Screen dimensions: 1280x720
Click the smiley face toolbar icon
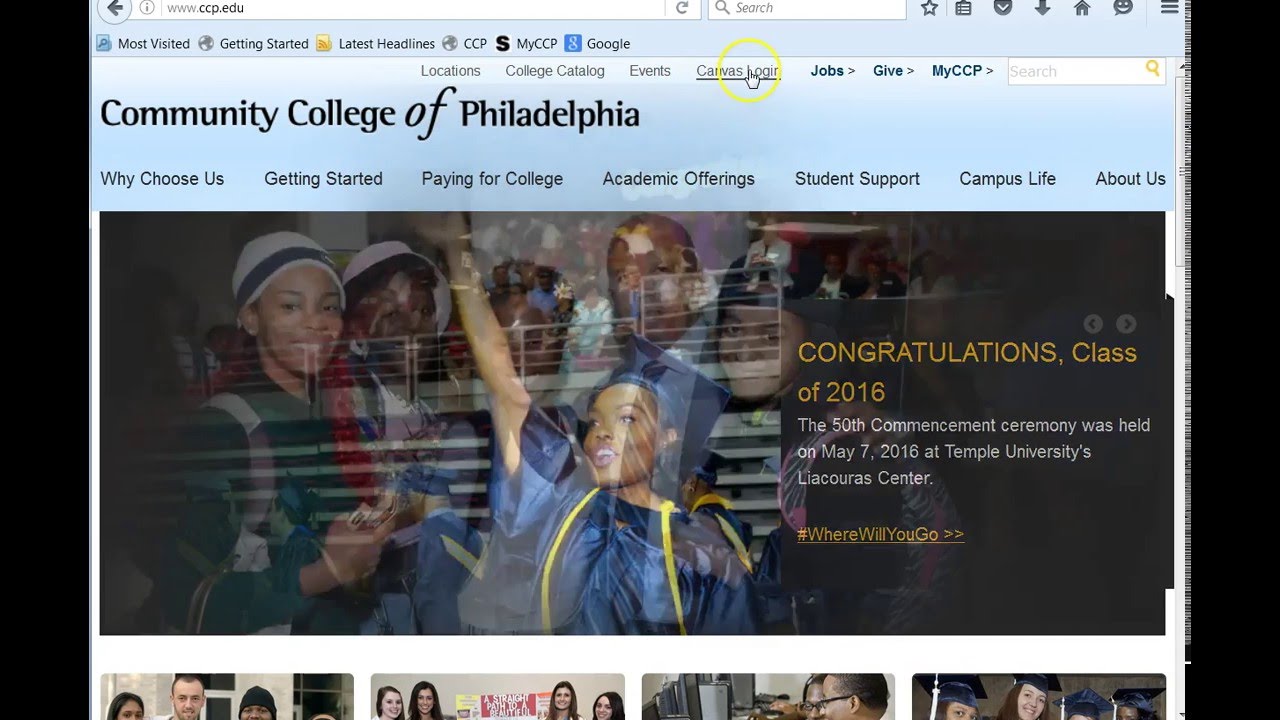1123,8
